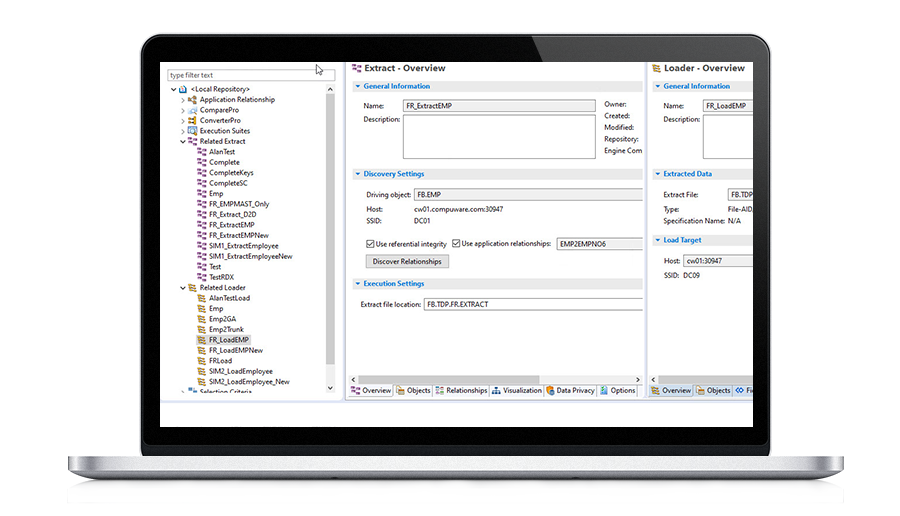Expand the ComparePro tree node
The height and width of the screenshot is (516, 900).
(x=182, y=110)
